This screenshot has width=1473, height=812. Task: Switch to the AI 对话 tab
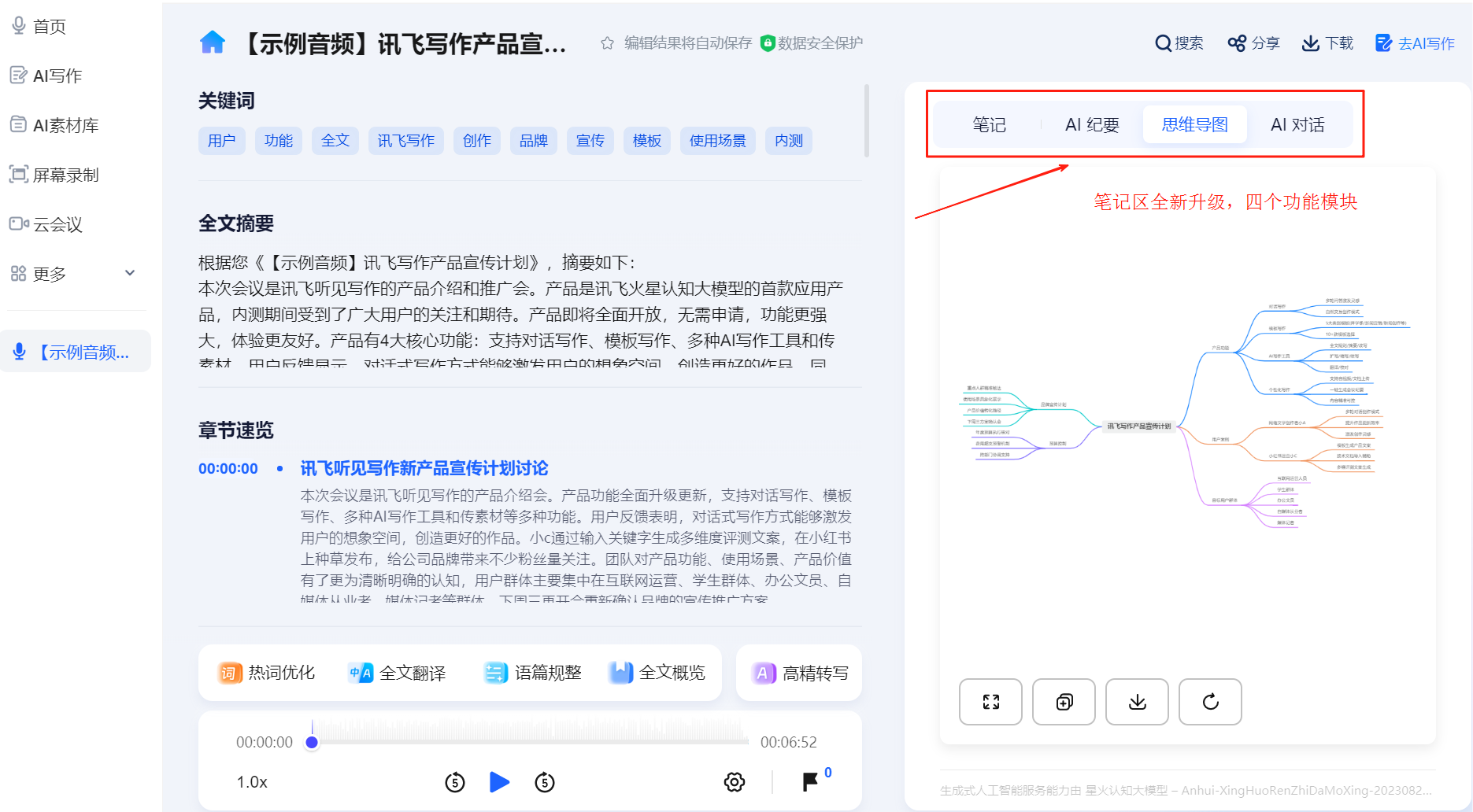click(1297, 124)
